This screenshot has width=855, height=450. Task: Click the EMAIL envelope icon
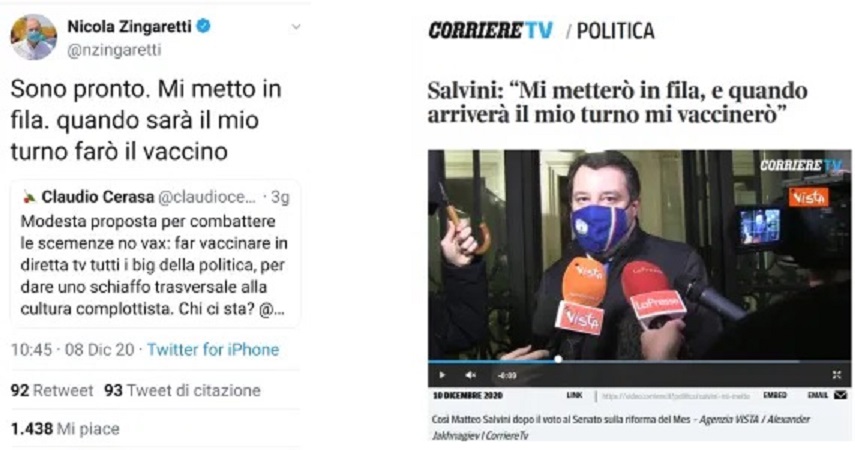tap(841, 395)
